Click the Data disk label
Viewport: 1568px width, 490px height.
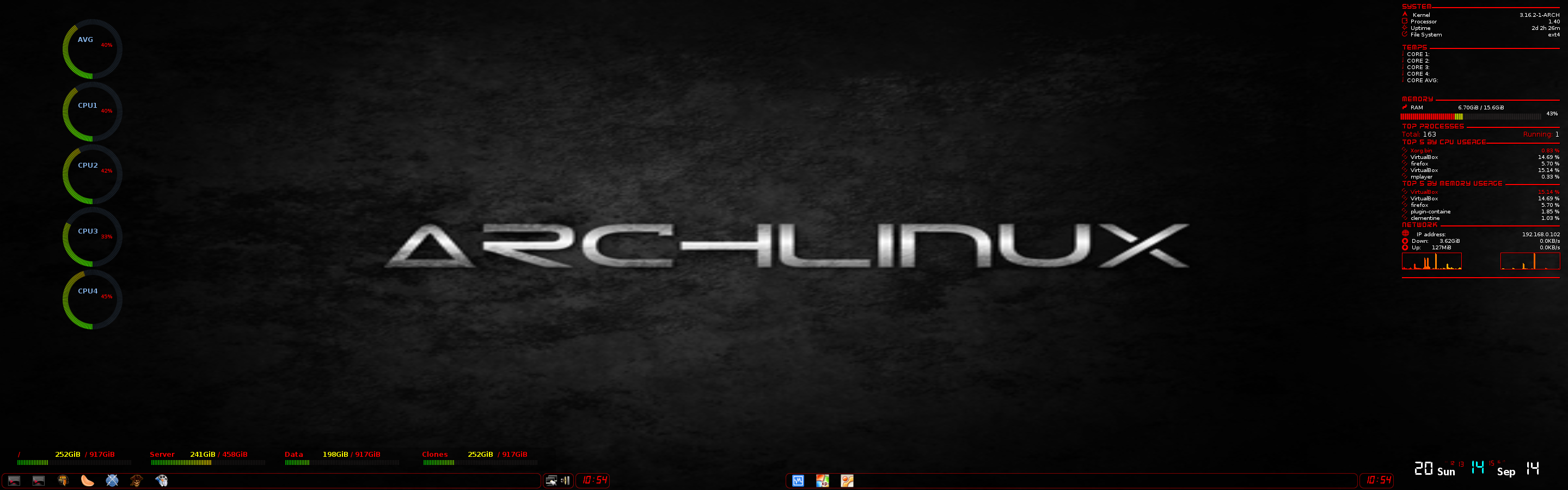click(293, 454)
